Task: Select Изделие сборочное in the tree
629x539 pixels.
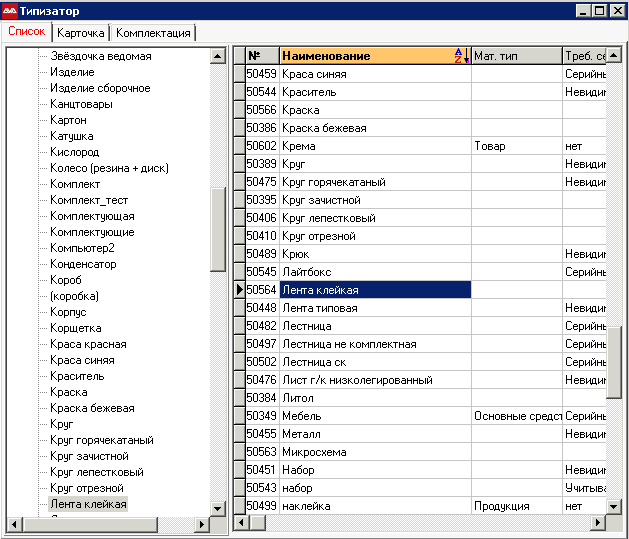Action: 100,88
